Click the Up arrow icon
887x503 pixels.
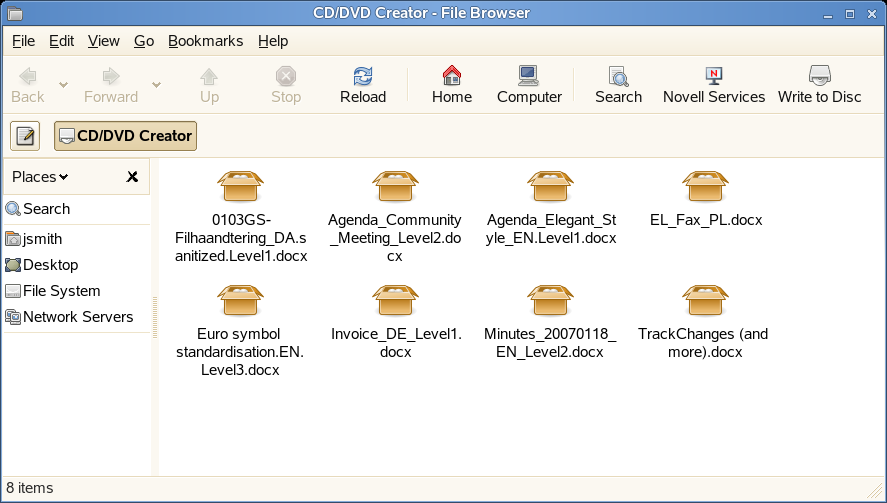coord(209,76)
